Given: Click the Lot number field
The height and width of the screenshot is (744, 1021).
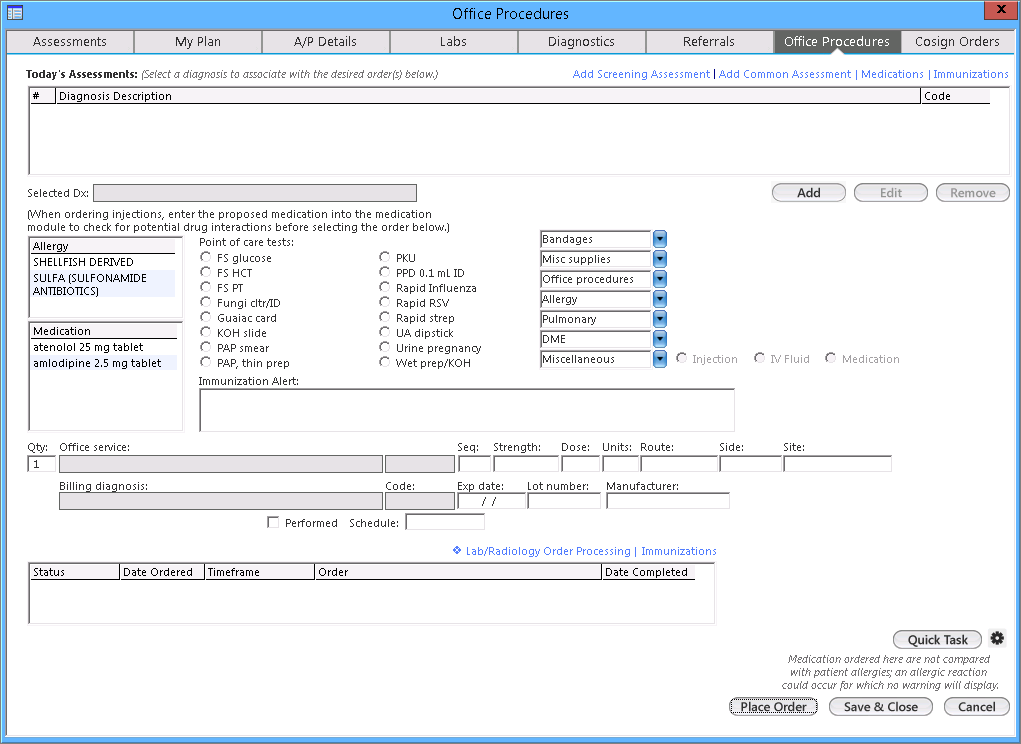Looking at the screenshot, I should click(x=564, y=501).
